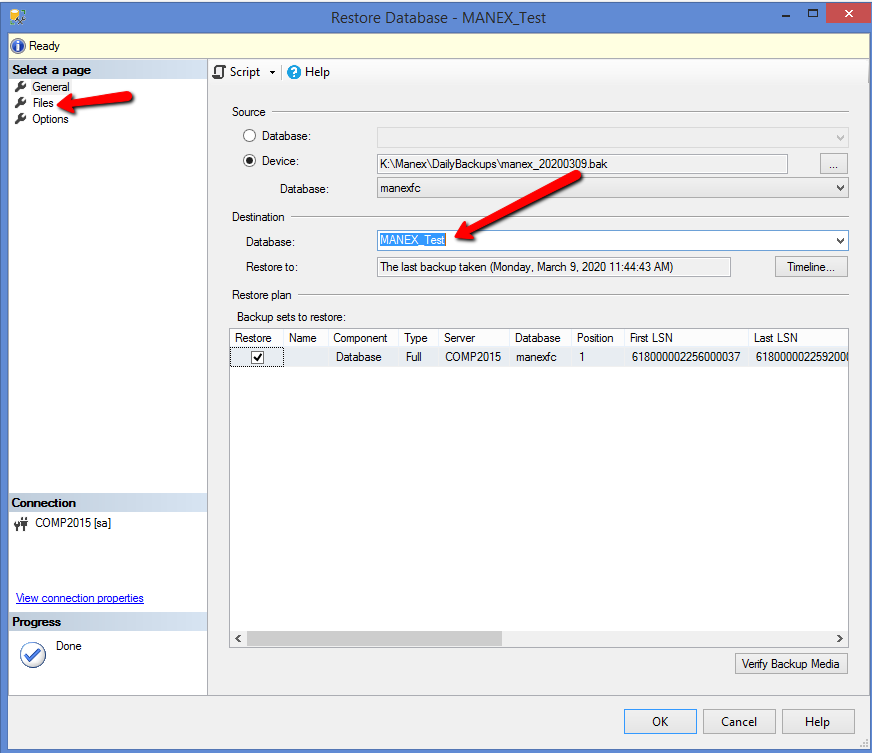Click Verify Backup Media button
The height and width of the screenshot is (753, 872).
tap(791, 664)
